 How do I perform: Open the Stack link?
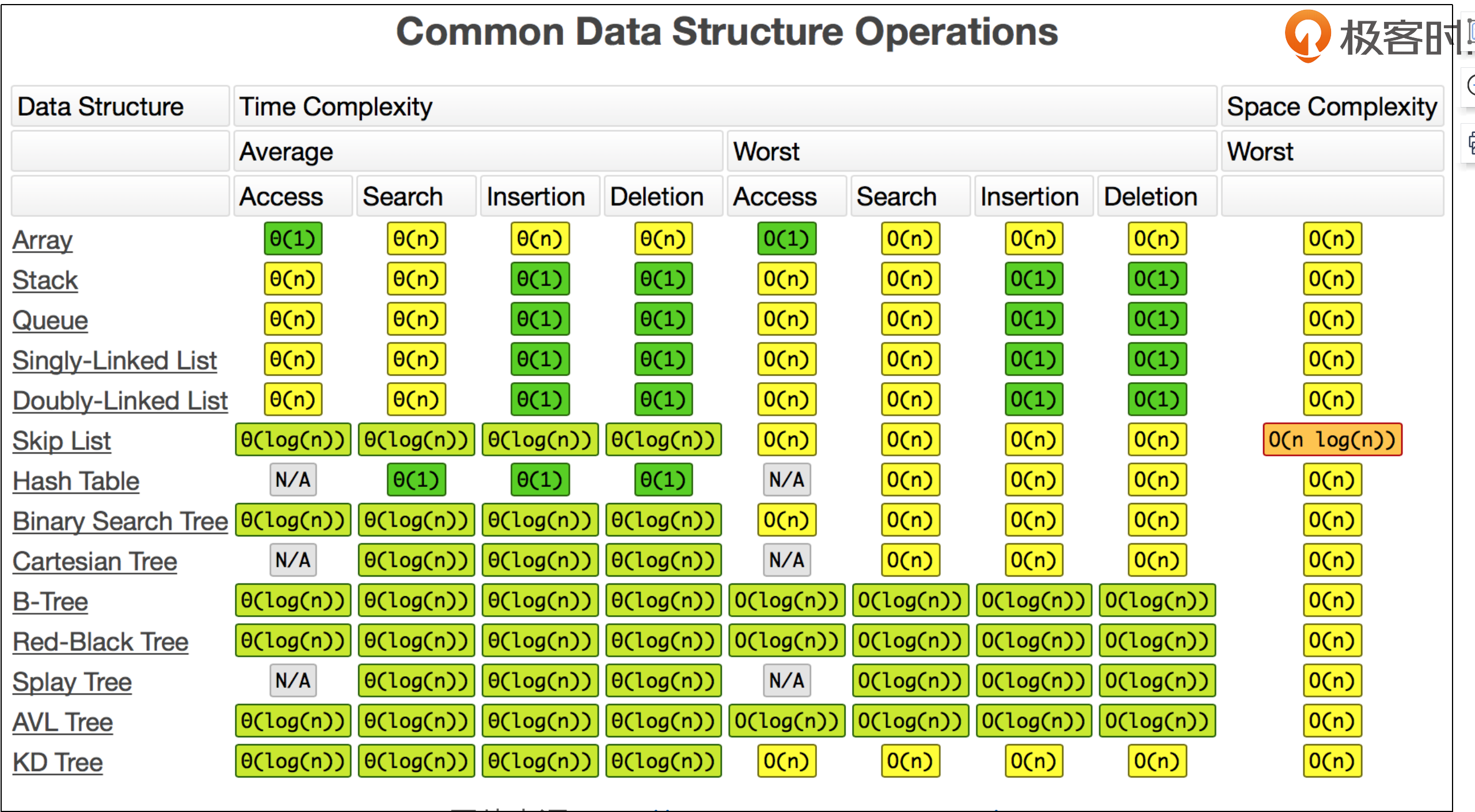point(45,280)
